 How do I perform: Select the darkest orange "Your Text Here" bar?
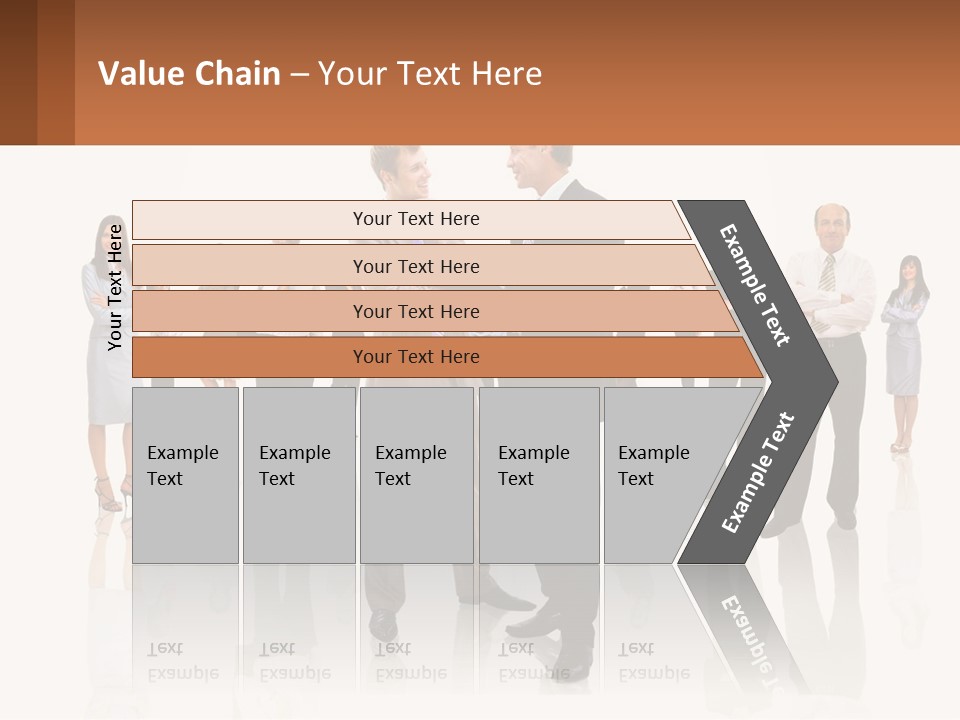(x=415, y=357)
